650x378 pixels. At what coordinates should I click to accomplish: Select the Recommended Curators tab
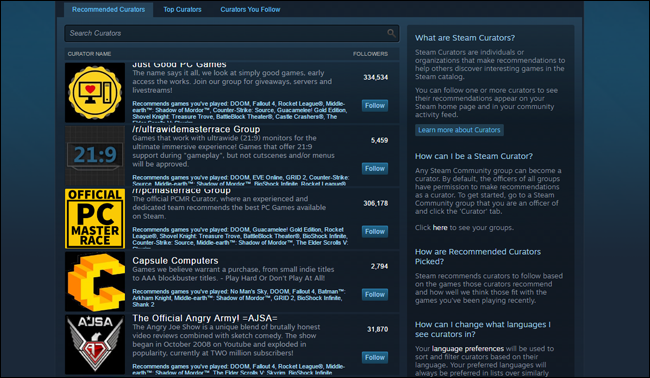109,10
